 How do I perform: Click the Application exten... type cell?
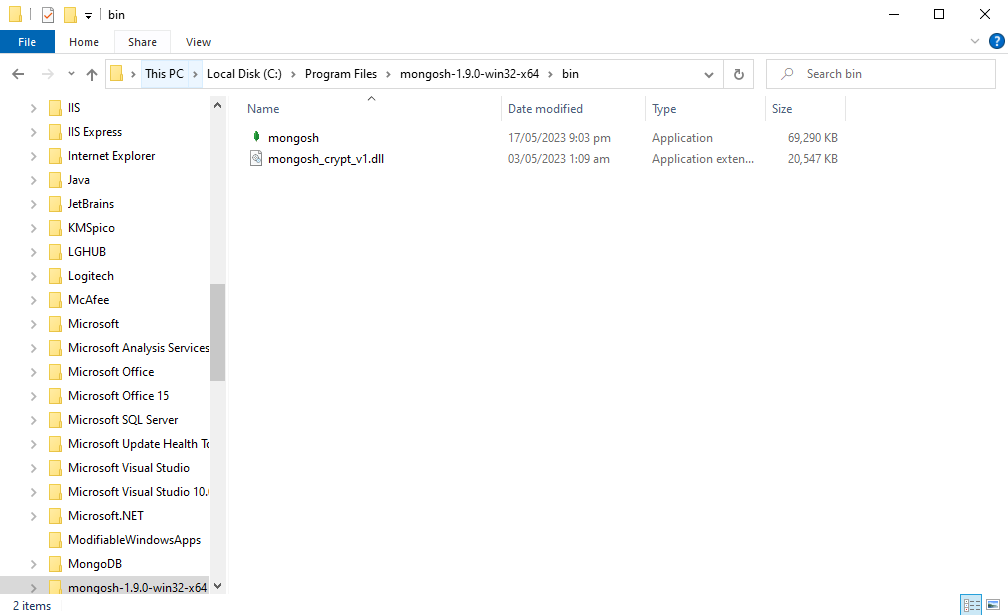click(x=703, y=159)
